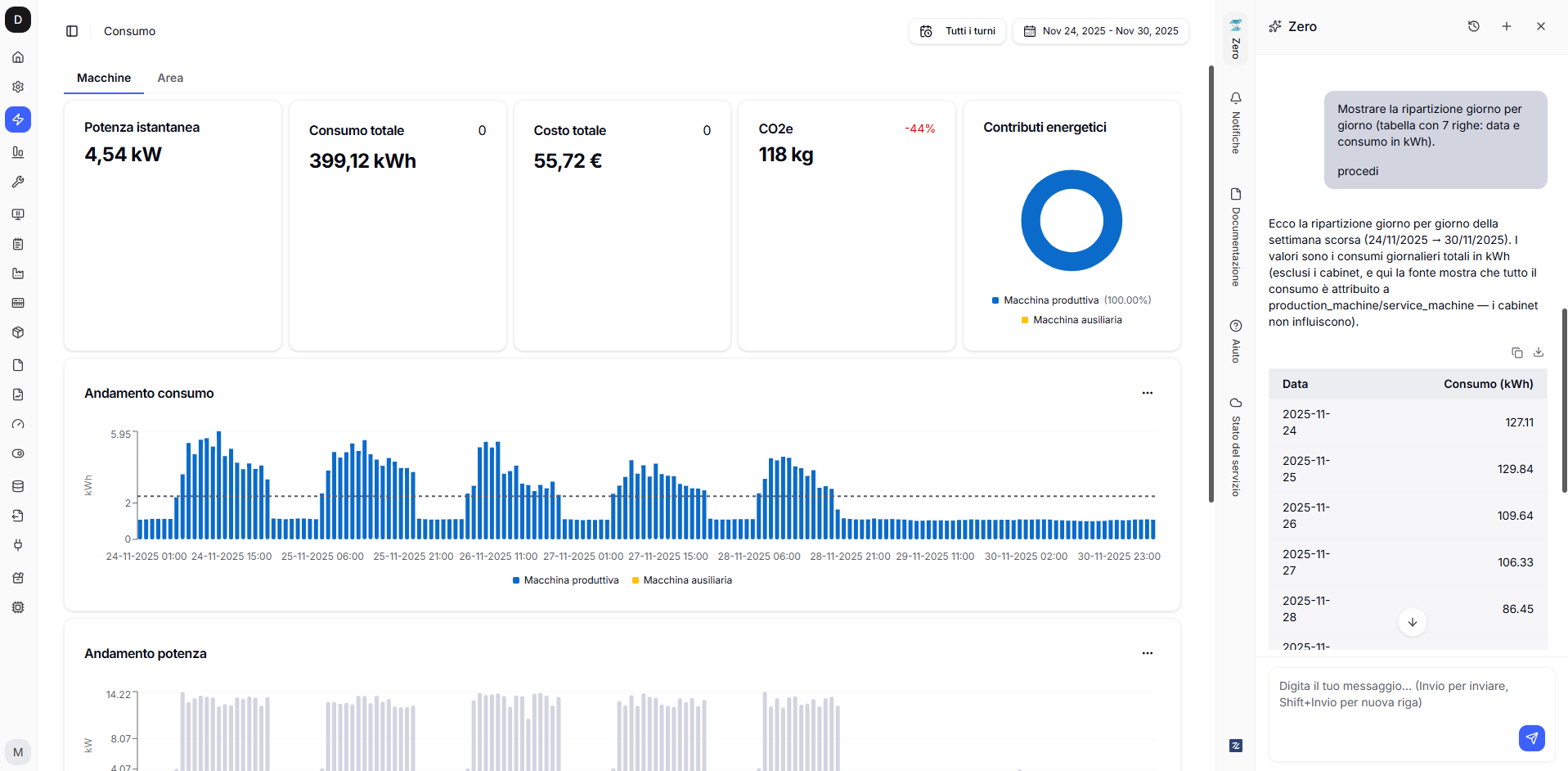Open the plug icon in sidebar
Image resolution: width=1568 pixels, height=771 pixels.
click(18, 545)
